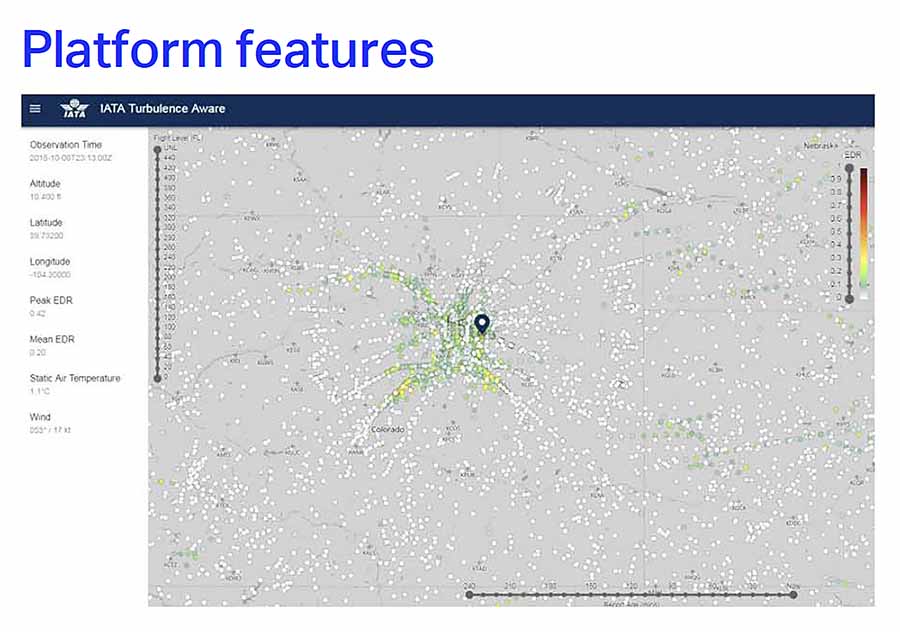This screenshot has width=900, height=632.
Task: Click the IATA winged globe logo
Action: (x=75, y=109)
